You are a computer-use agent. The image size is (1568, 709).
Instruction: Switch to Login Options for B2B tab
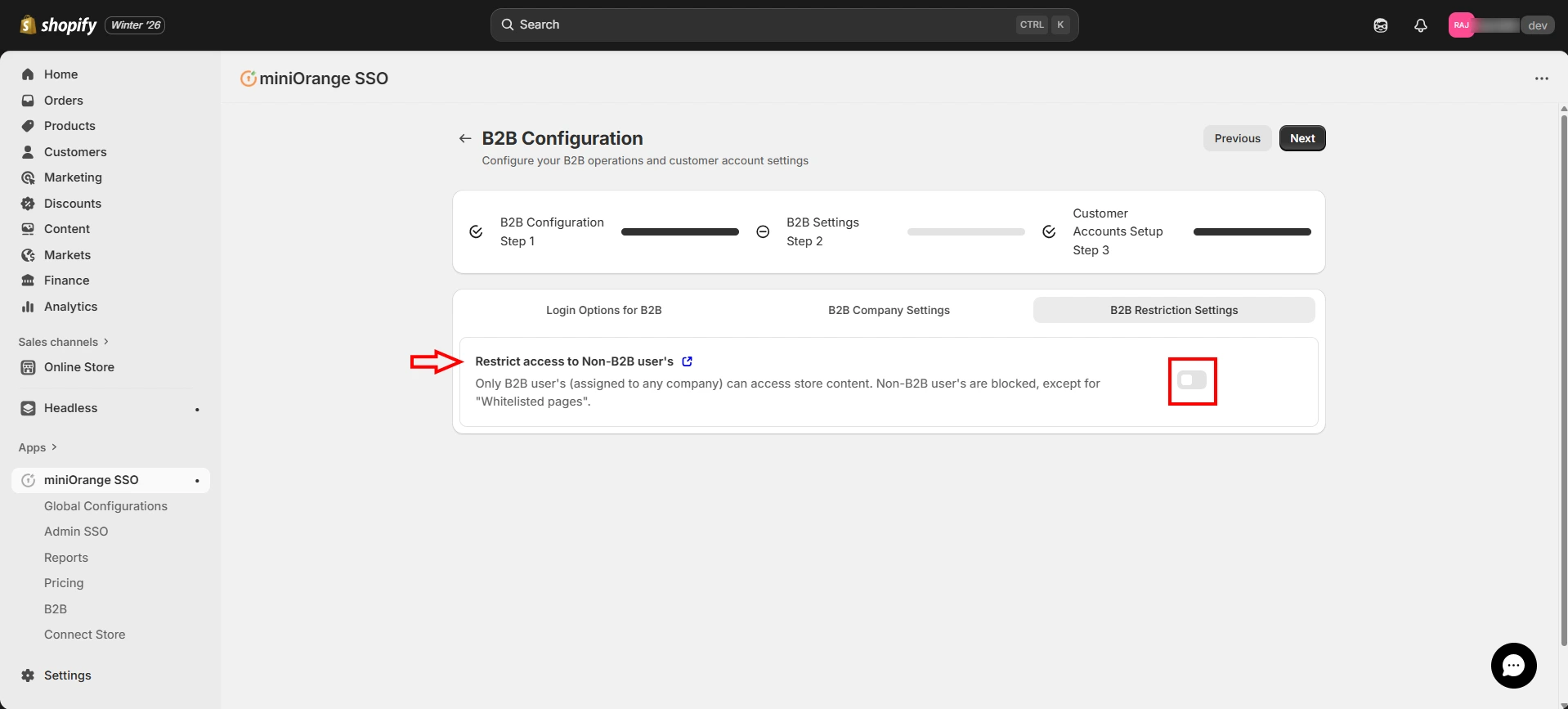604,310
